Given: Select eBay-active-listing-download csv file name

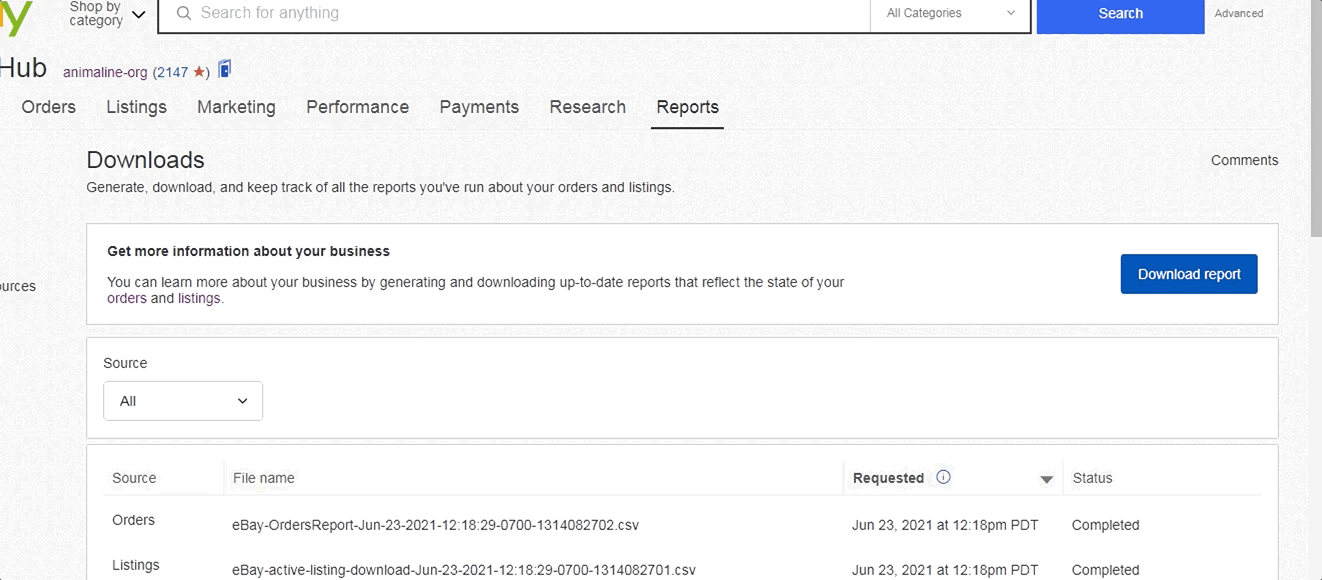Looking at the screenshot, I should coord(463,570).
